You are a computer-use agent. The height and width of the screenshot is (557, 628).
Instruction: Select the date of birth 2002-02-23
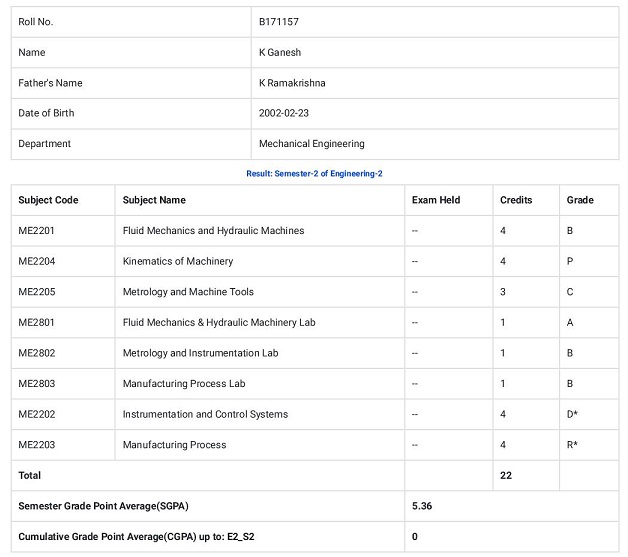click(x=284, y=113)
